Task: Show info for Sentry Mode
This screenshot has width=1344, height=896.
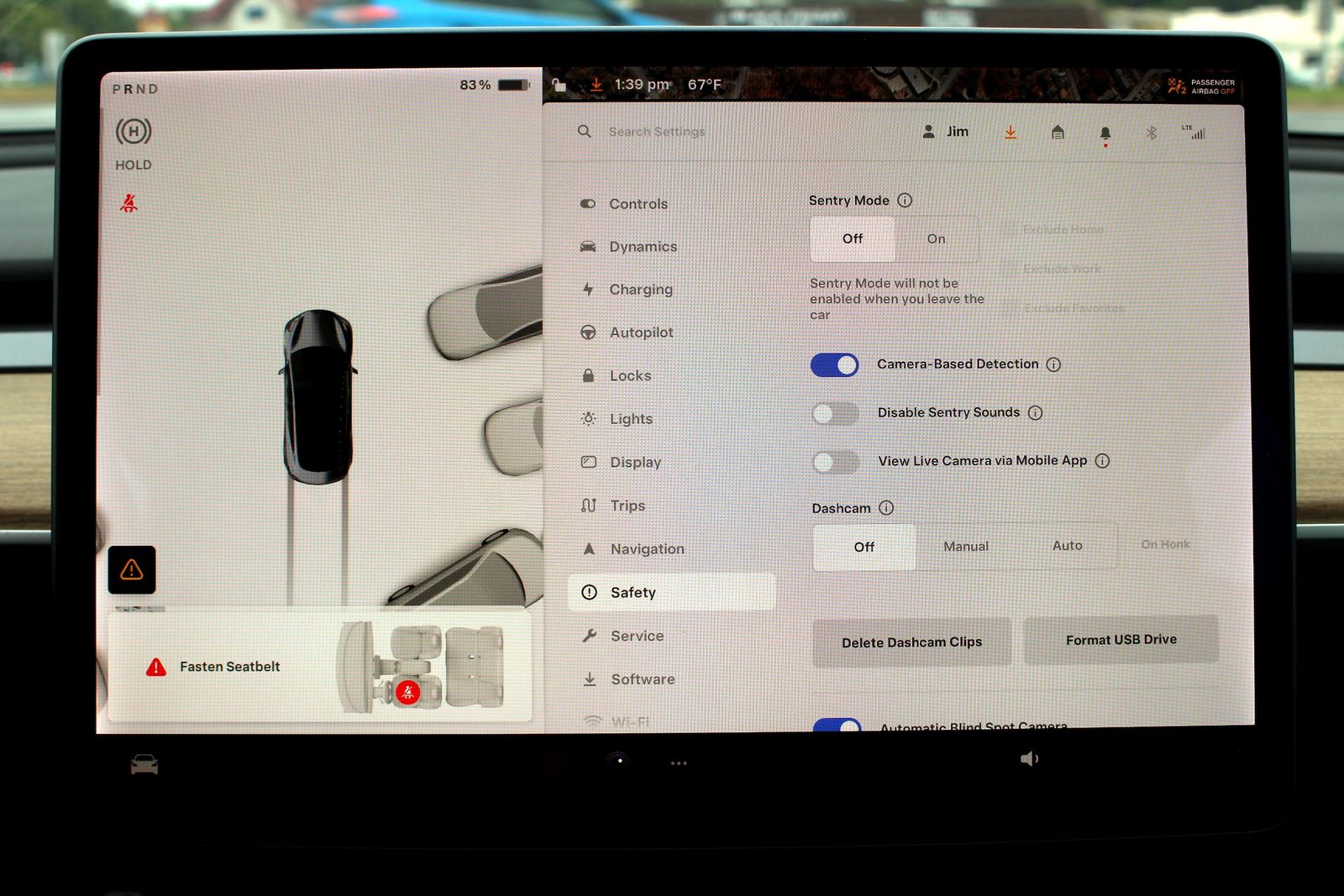Action: (905, 201)
